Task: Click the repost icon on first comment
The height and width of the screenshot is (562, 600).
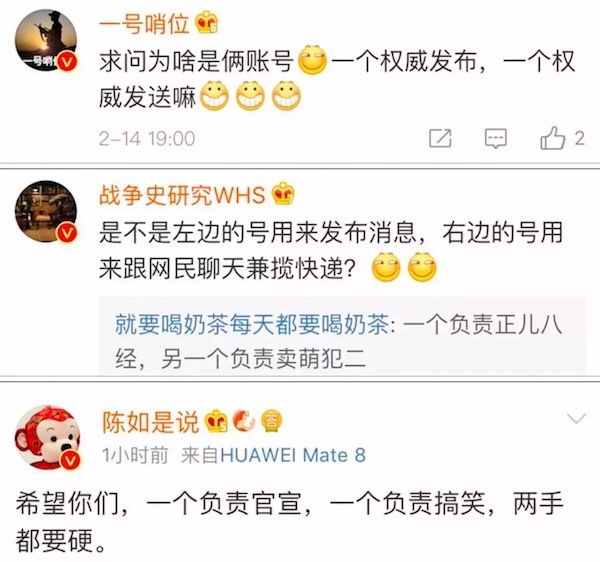Action: (x=440, y=138)
